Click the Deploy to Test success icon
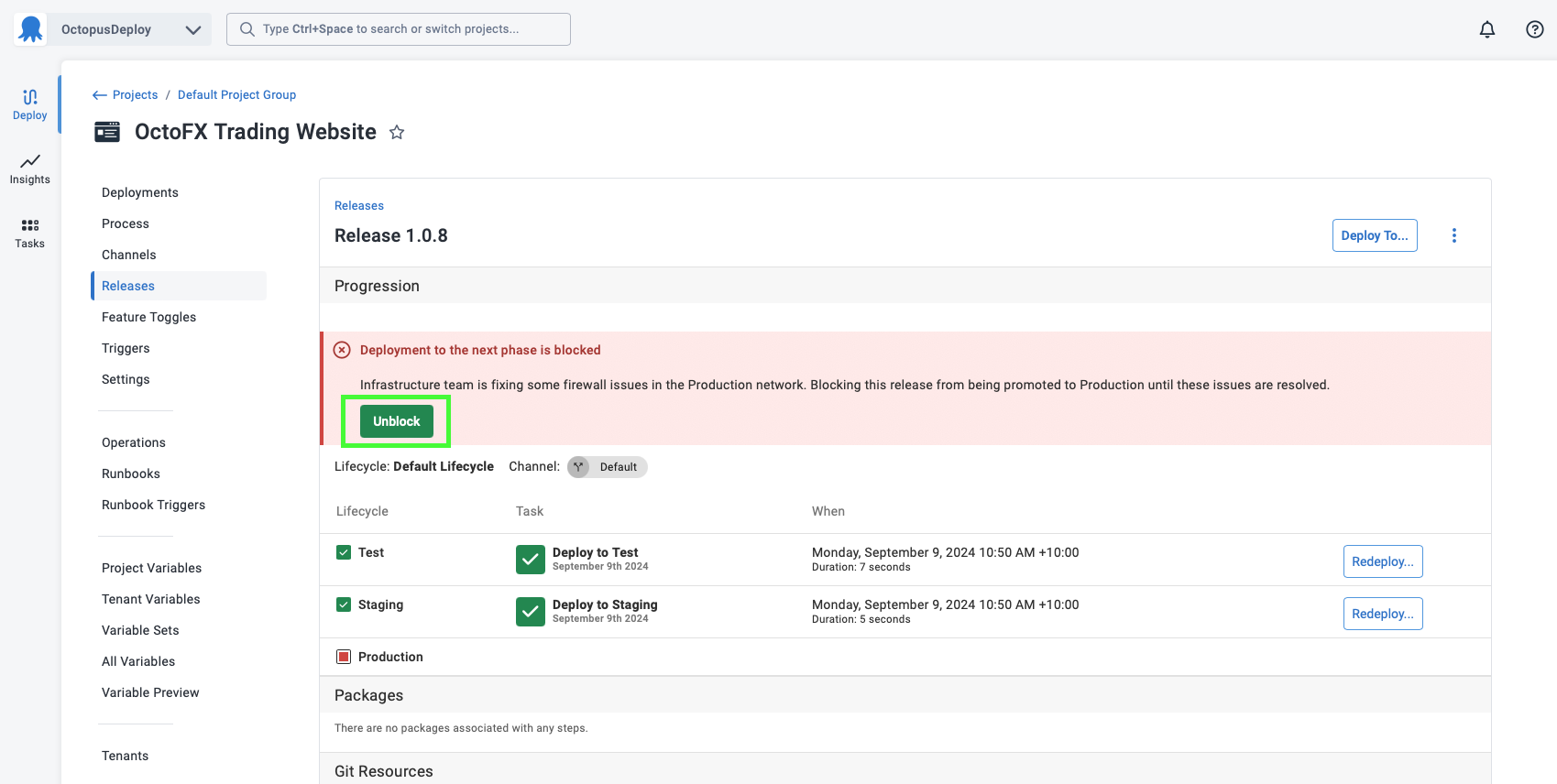This screenshot has width=1557, height=784. click(x=531, y=559)
